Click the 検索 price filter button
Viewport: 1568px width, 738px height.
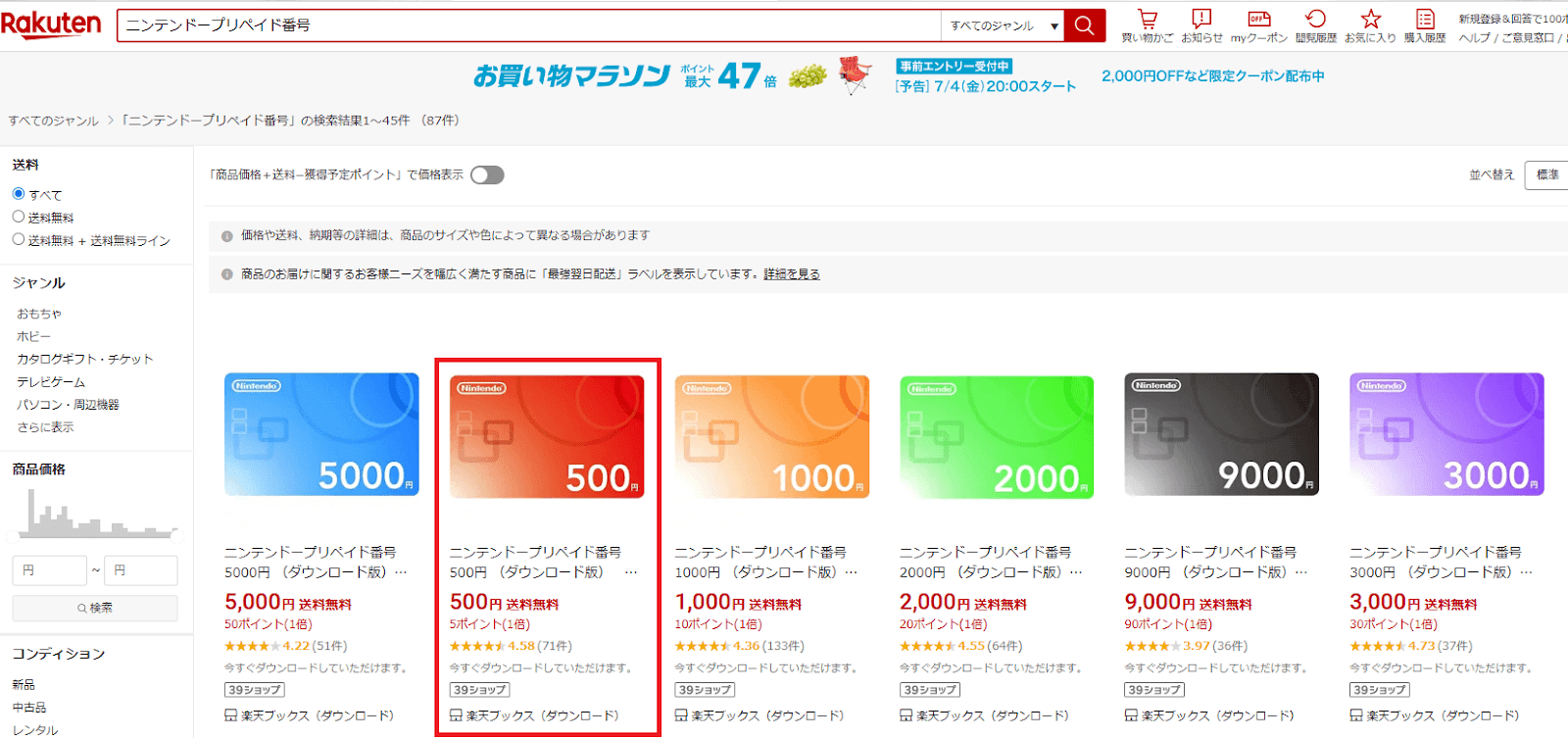[x=95, y=608]
